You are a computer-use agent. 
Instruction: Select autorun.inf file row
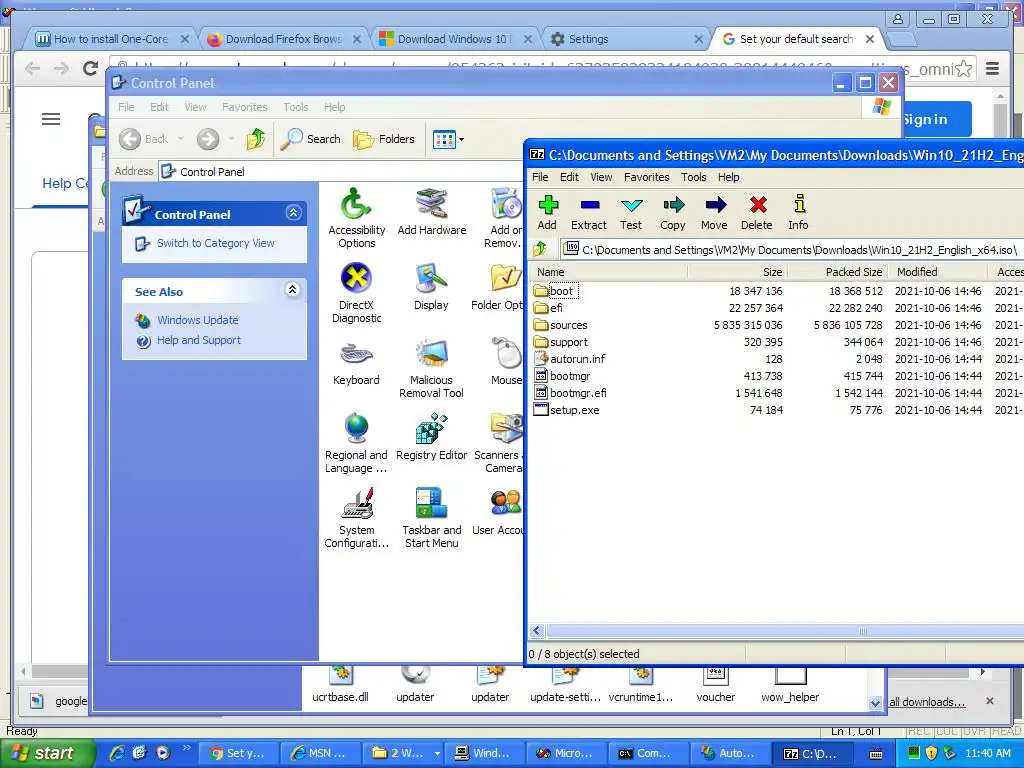(777, 359)
